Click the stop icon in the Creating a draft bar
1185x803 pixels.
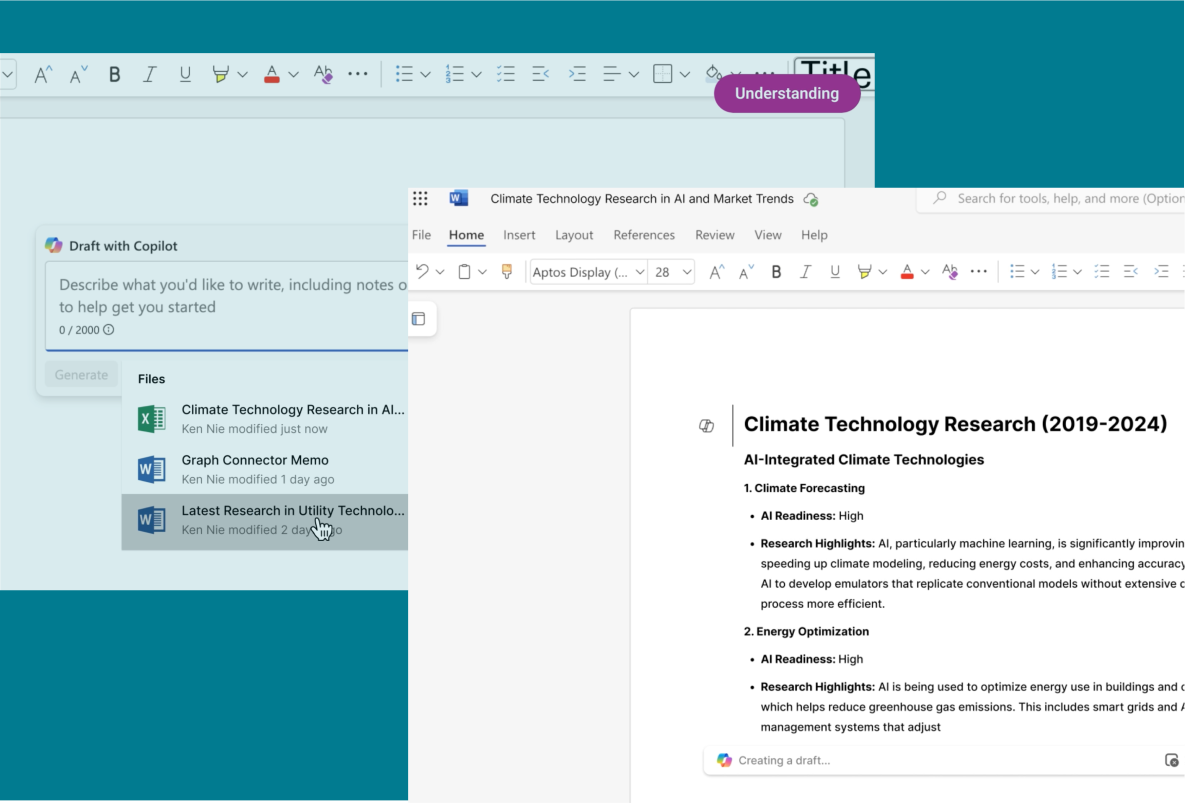click(x=1171, y=760)
